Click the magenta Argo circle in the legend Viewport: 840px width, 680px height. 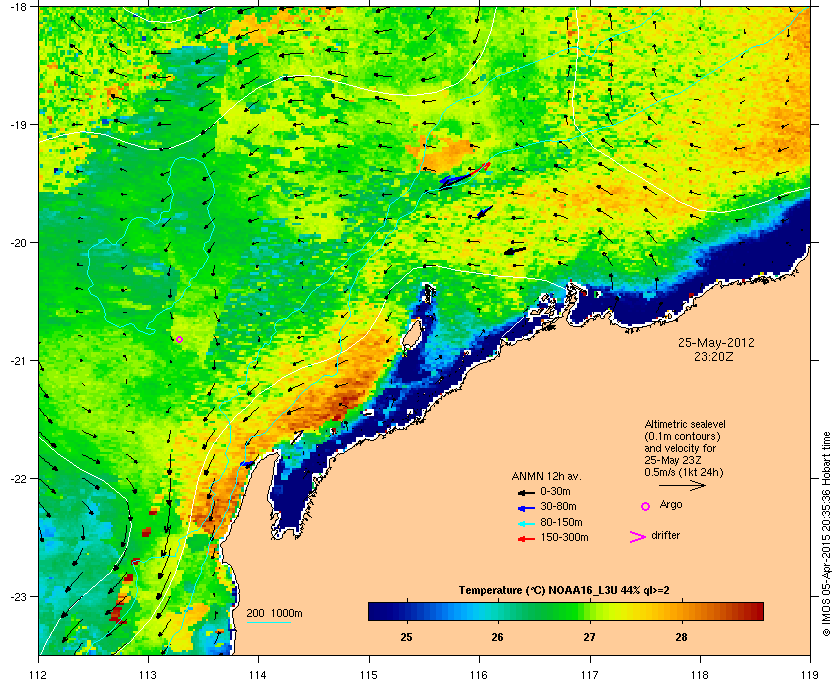click(646, 506)
